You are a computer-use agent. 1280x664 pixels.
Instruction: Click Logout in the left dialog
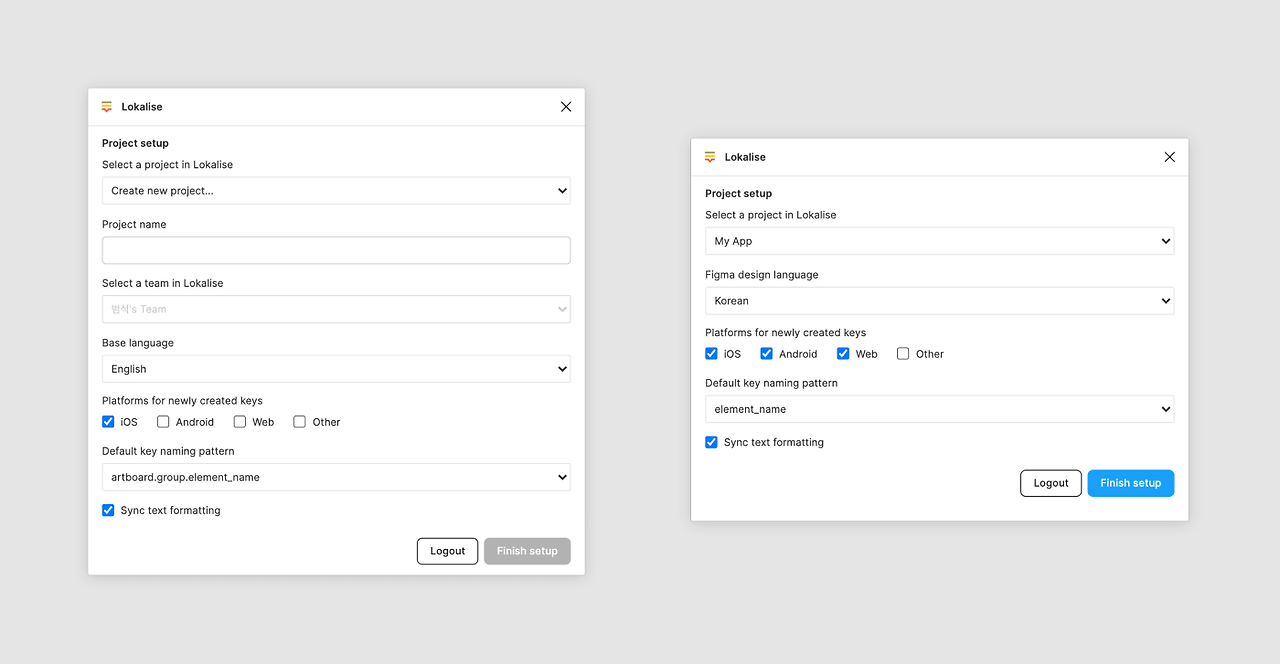click(447, 551)
